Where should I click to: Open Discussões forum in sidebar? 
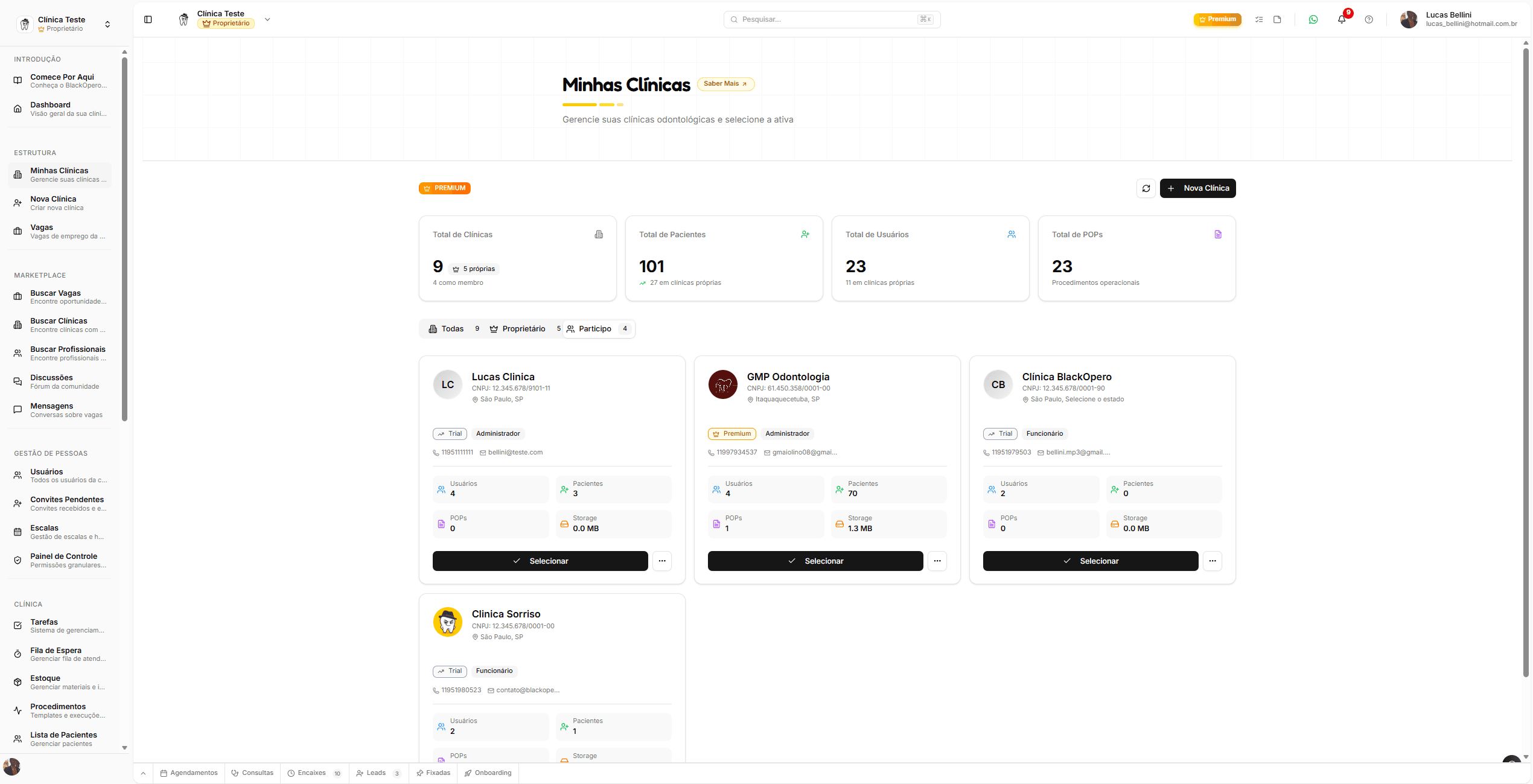[x=60, y=382]
